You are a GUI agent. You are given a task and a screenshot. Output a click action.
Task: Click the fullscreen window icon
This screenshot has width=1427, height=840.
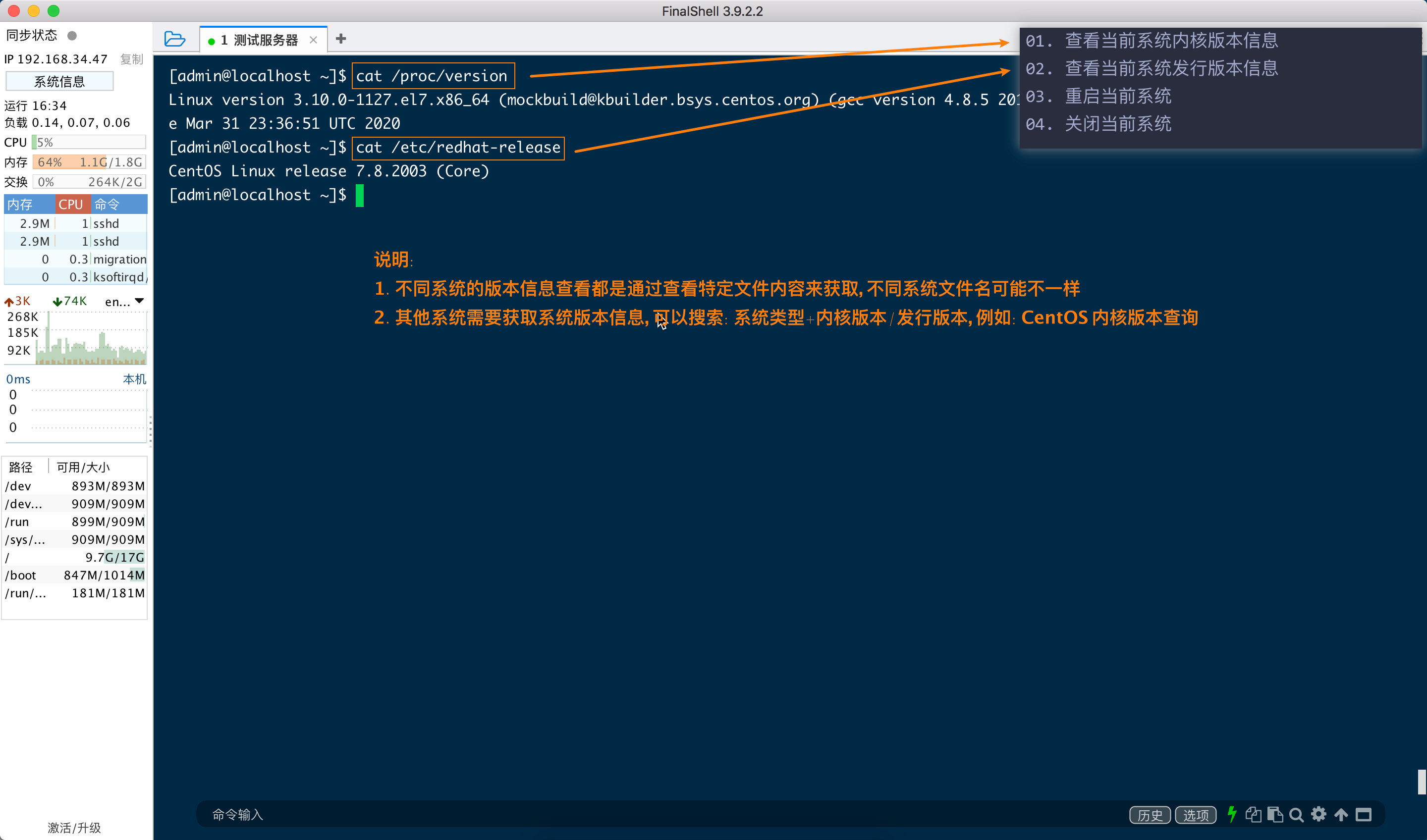(x=1363, y=815)
